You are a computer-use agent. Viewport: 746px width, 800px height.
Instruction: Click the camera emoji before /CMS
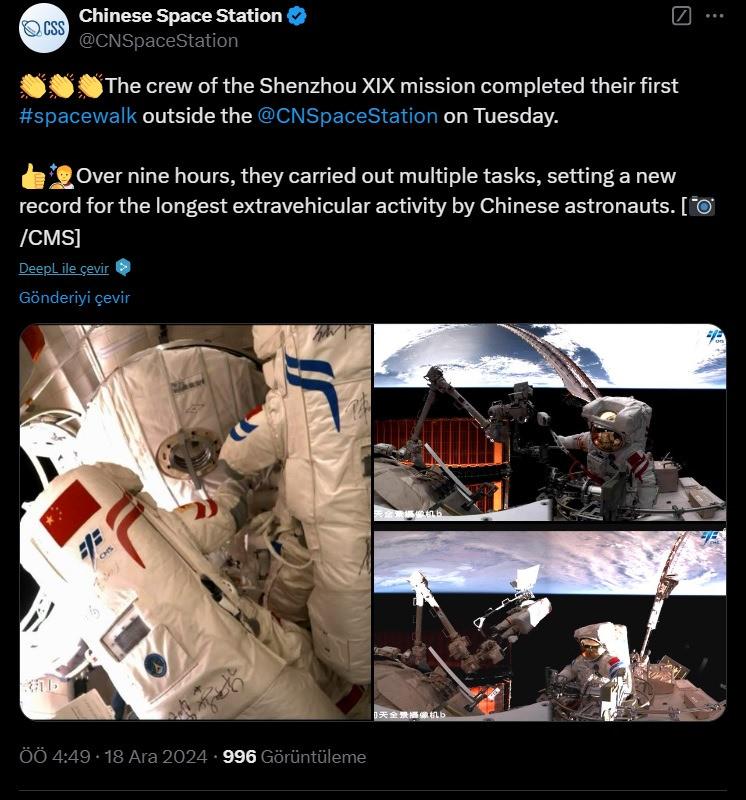tap(702, 206)
